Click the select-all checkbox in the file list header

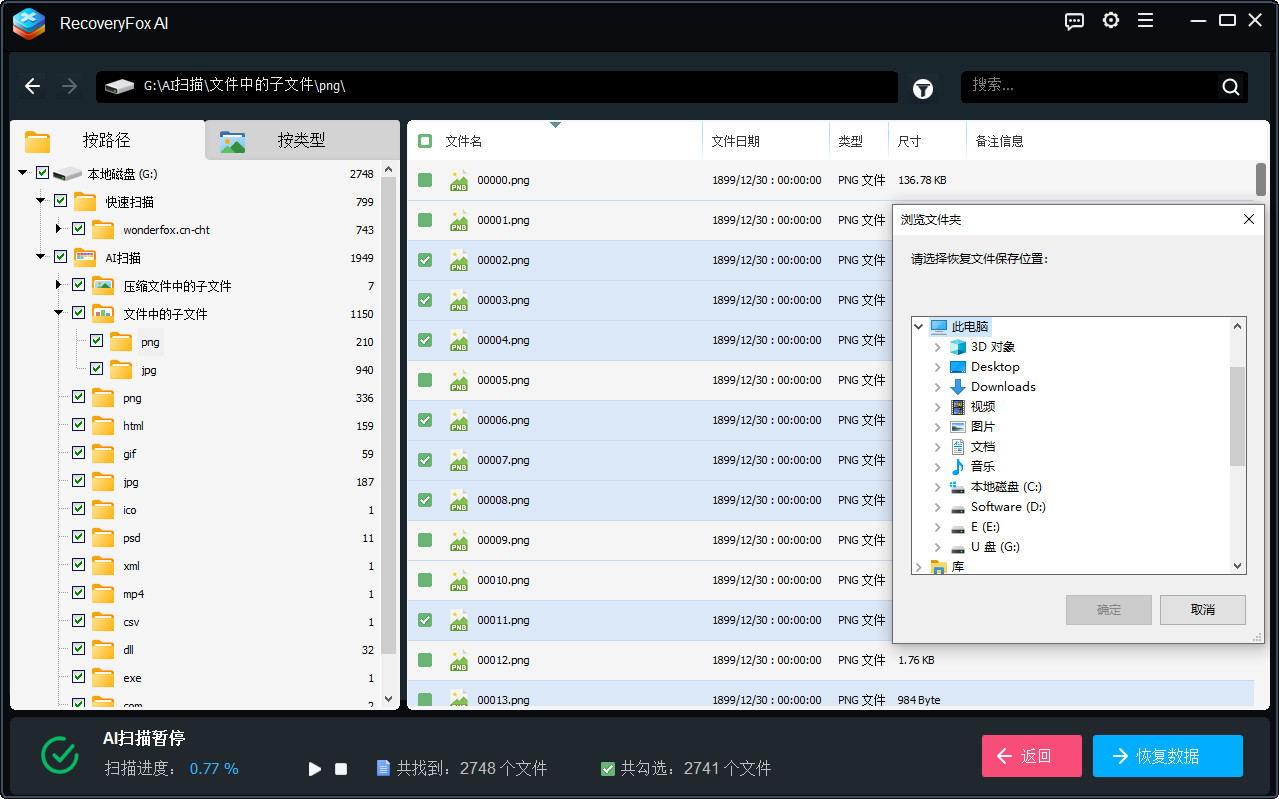[425, 140]
